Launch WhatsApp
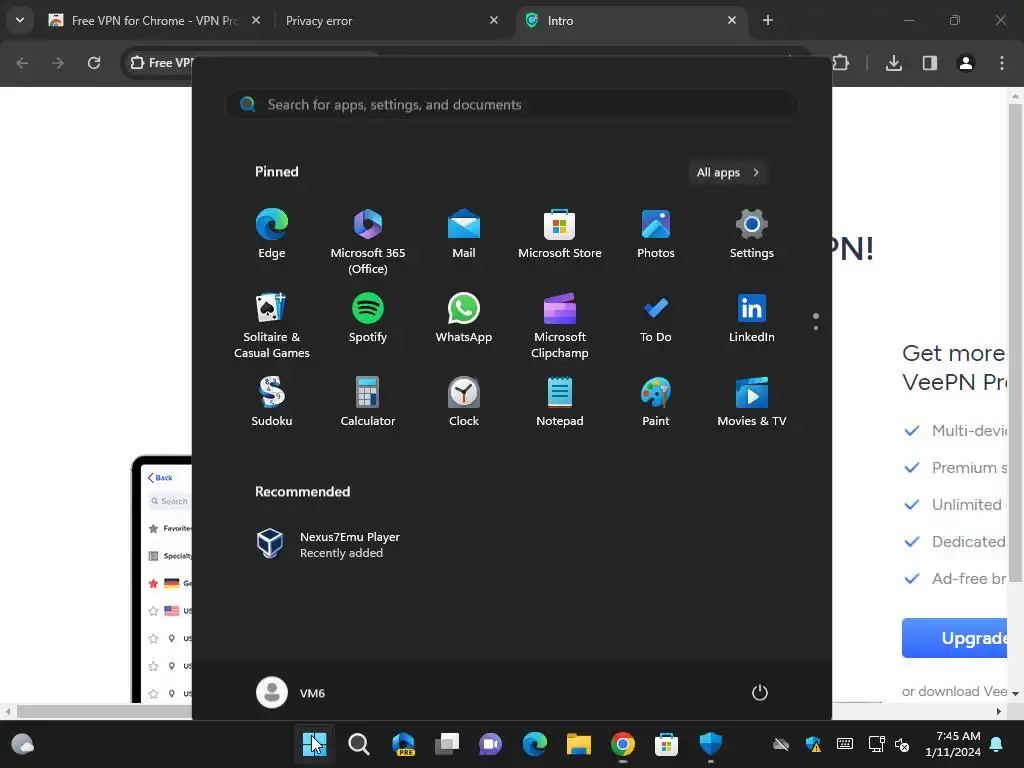This screenshot has width=1024, height=768. point(464,318)
